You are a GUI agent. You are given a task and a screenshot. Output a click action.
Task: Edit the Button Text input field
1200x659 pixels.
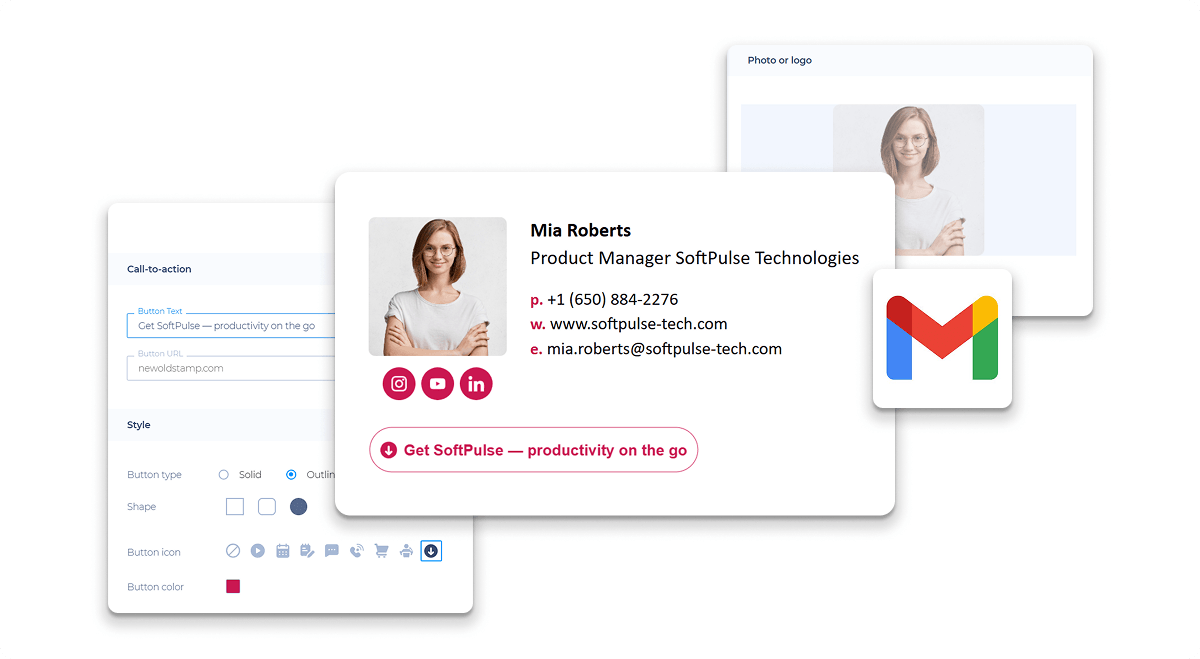[x=231, y=326]
